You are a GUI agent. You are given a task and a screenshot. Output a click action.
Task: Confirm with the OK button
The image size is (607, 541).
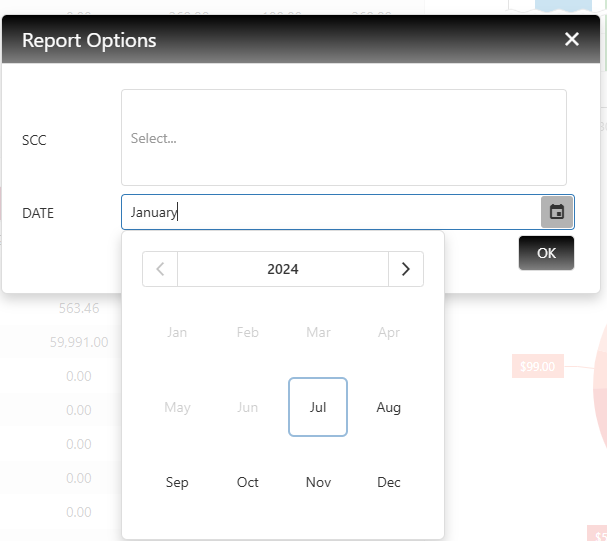point(546,253)
